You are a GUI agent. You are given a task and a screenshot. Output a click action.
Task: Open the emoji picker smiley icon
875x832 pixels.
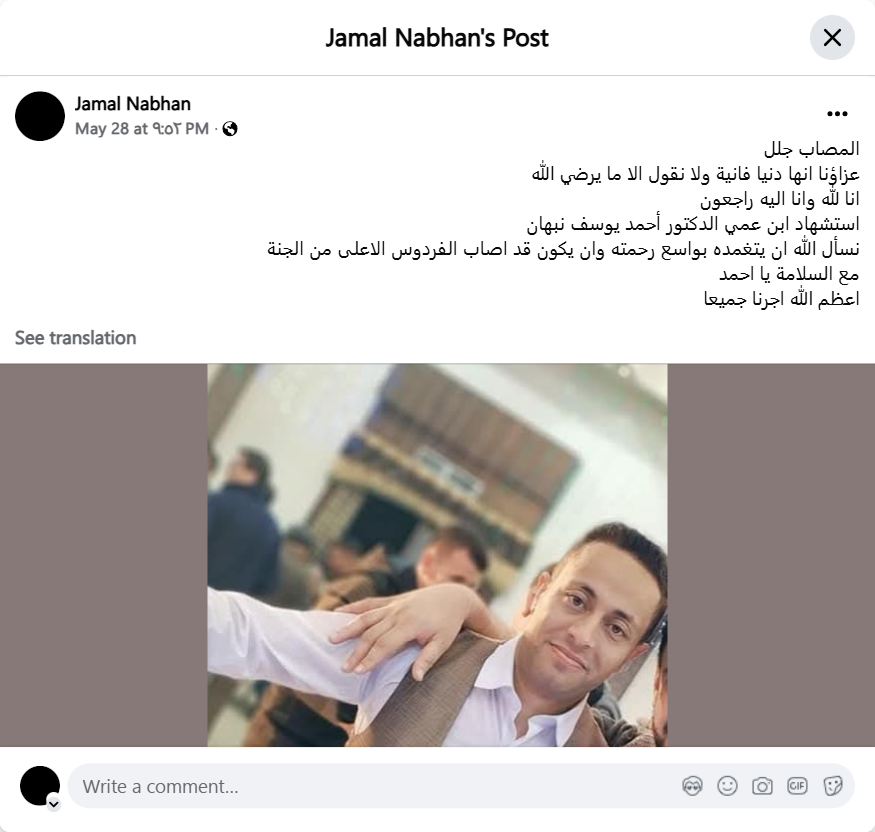pyautogui.click(x=727, y=786)
